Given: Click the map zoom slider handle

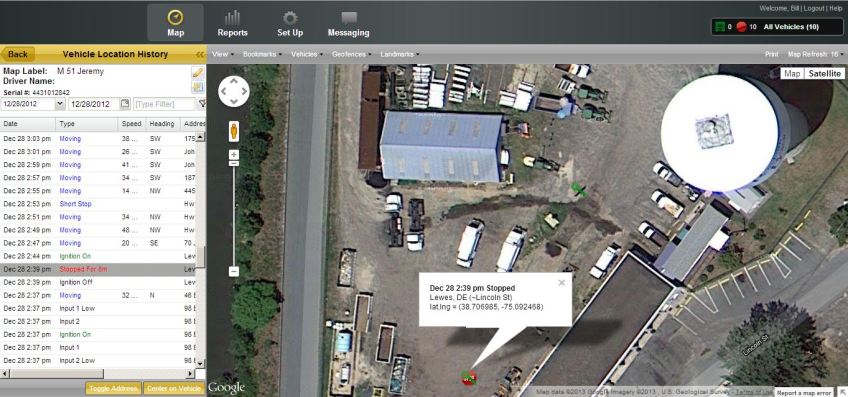Looking at the screenshot, I should [234, 163].
